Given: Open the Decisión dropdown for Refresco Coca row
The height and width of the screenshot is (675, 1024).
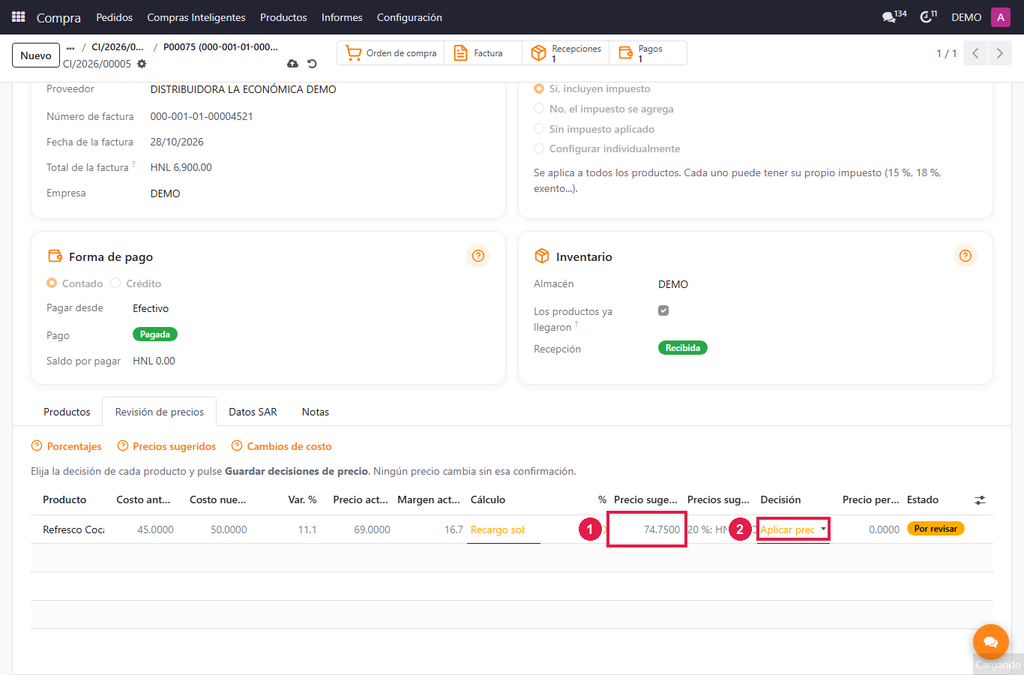Looking at the screenshot, I should click(793, 529).
